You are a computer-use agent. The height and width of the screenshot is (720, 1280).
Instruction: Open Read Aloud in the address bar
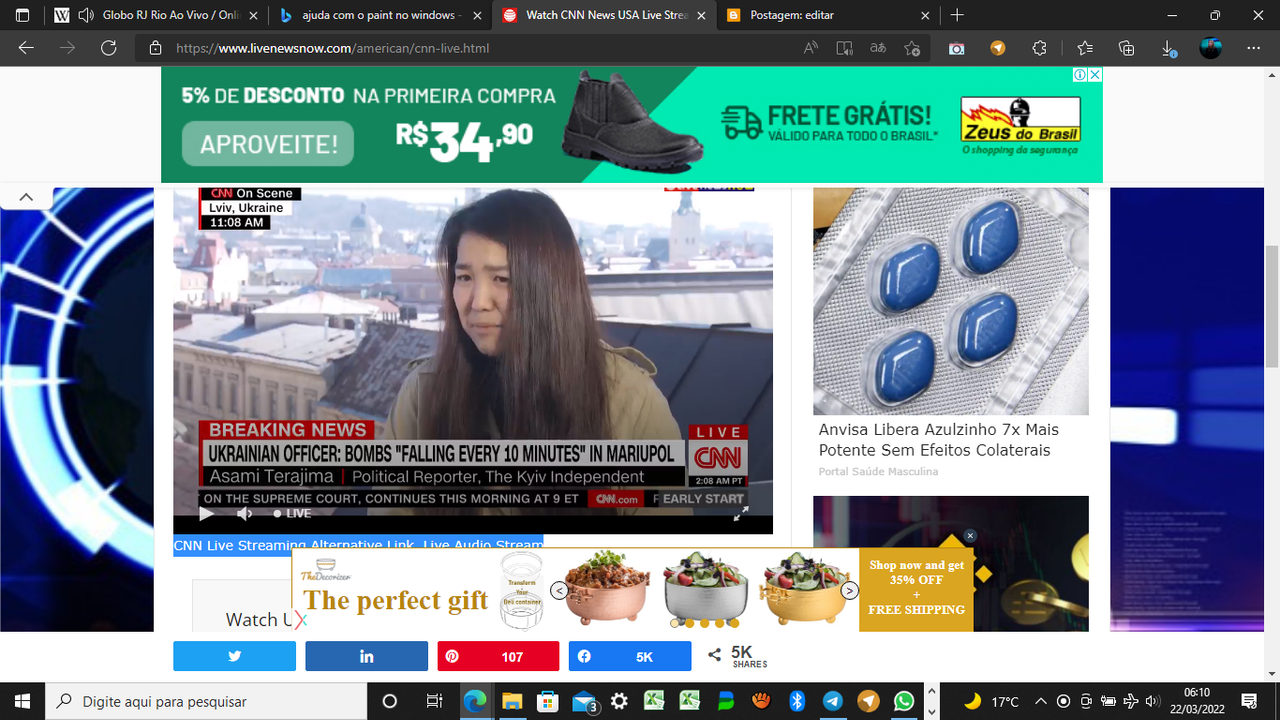[811, 48]
